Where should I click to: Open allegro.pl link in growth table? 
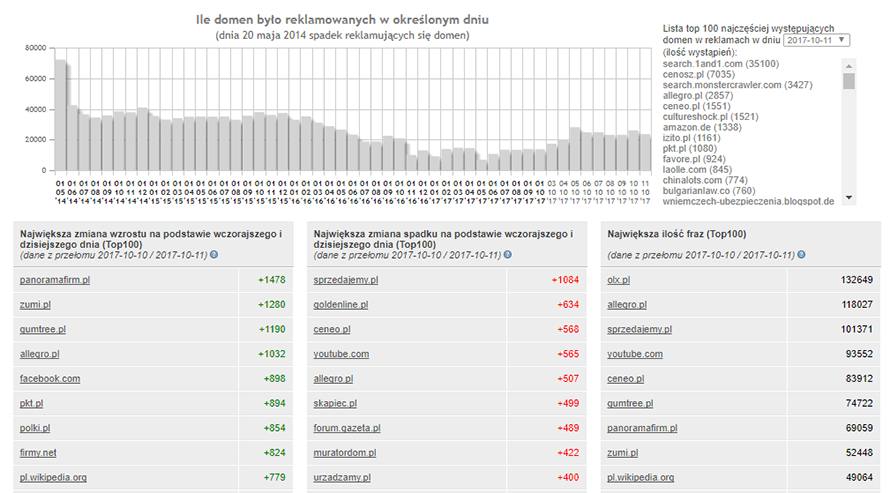coord(39,354)
